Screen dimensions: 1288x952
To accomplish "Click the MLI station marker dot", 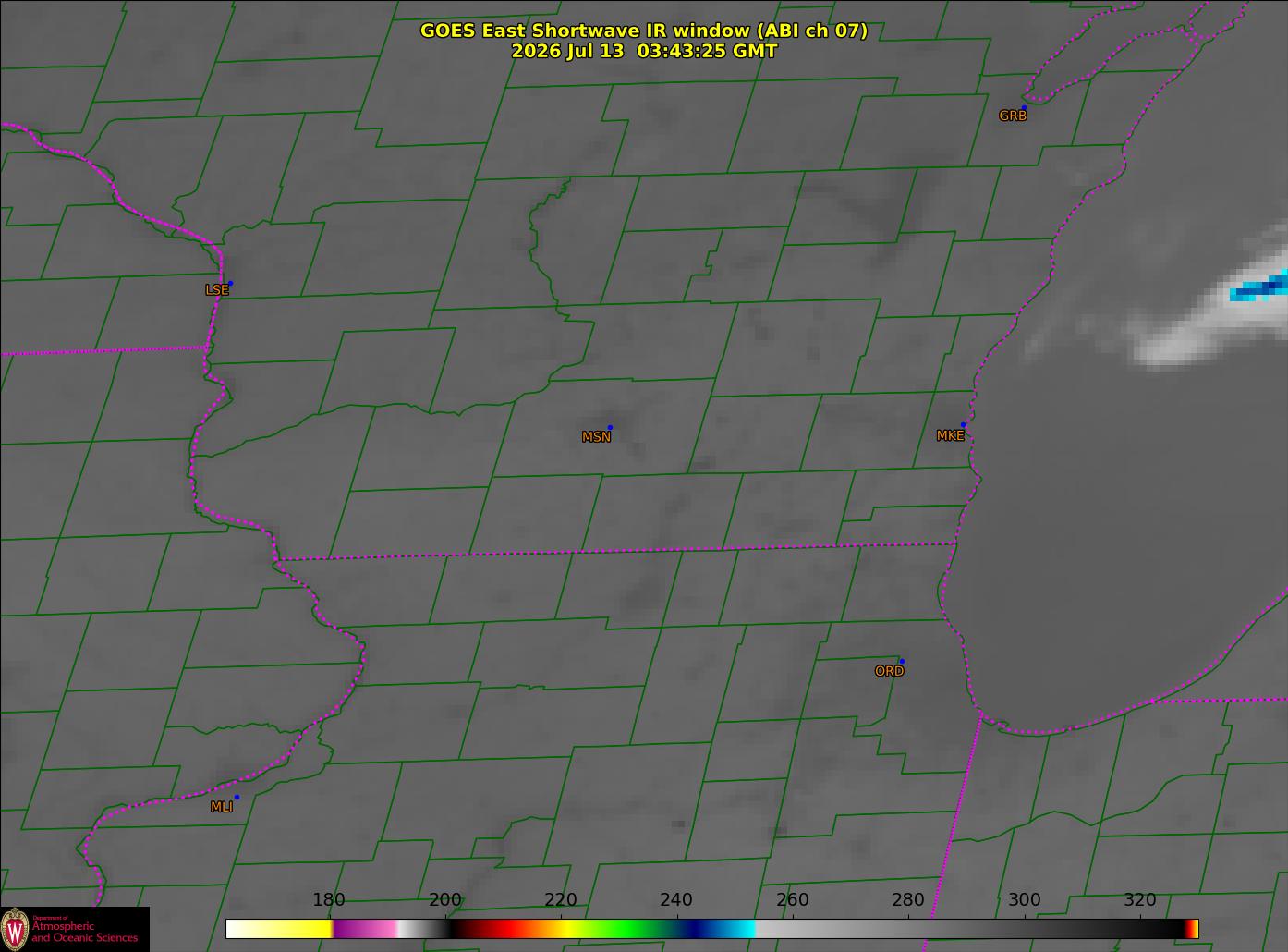I will point(237,797).
